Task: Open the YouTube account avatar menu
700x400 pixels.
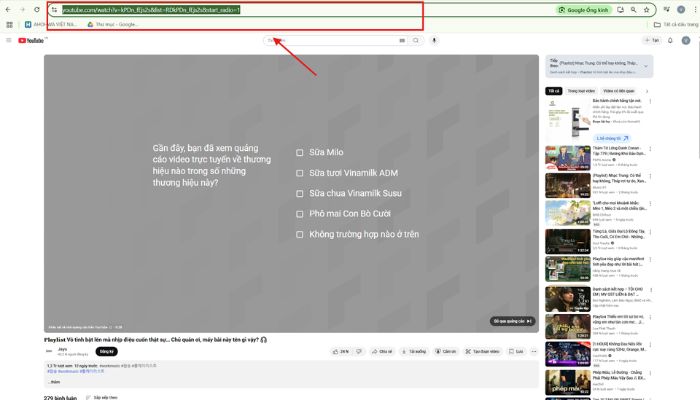Action: click(686, 40)
